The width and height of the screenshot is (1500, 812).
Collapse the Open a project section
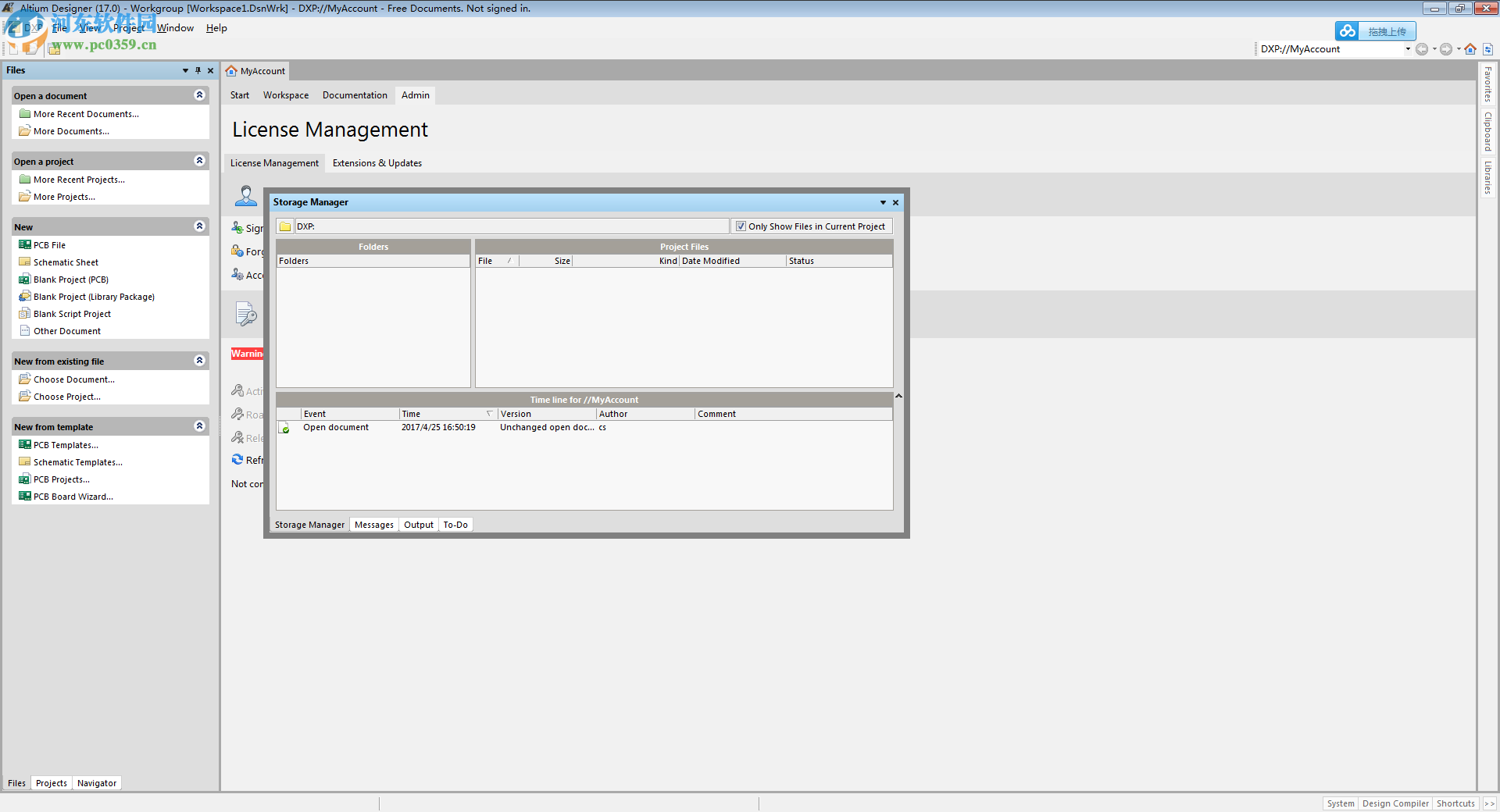coord(199,161)
